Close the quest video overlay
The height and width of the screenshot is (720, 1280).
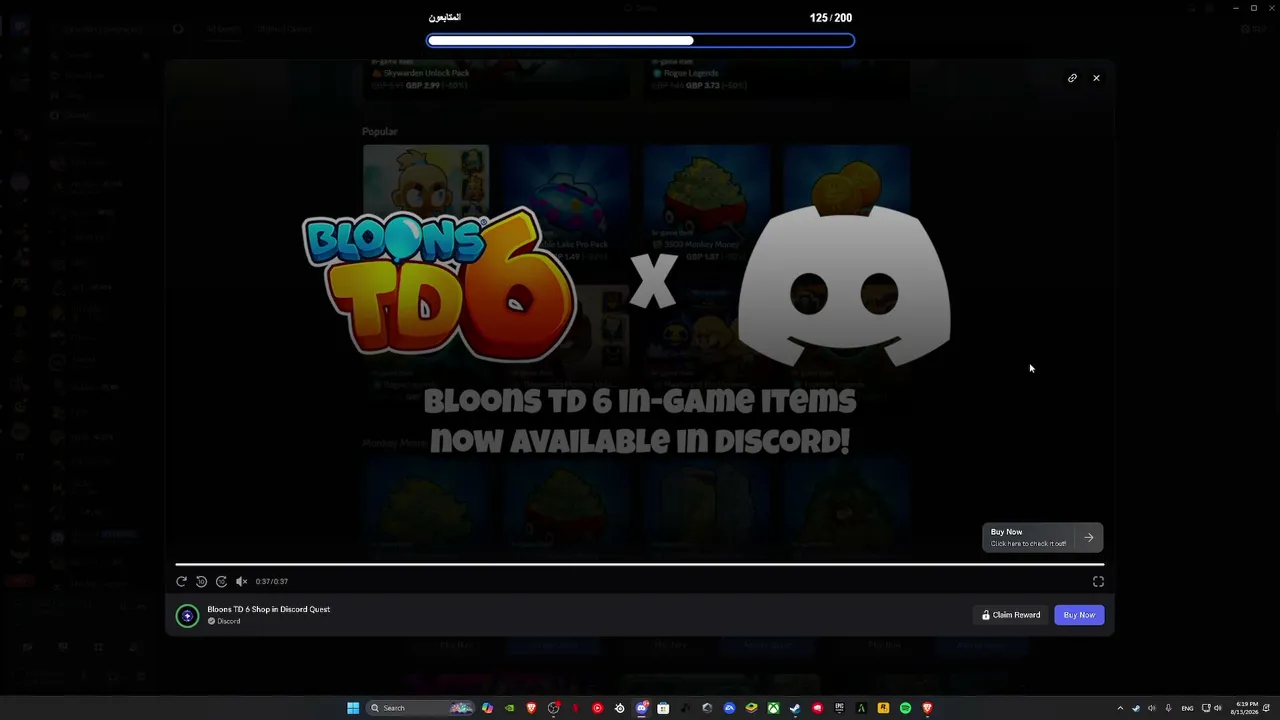[x=1096, y=78]
